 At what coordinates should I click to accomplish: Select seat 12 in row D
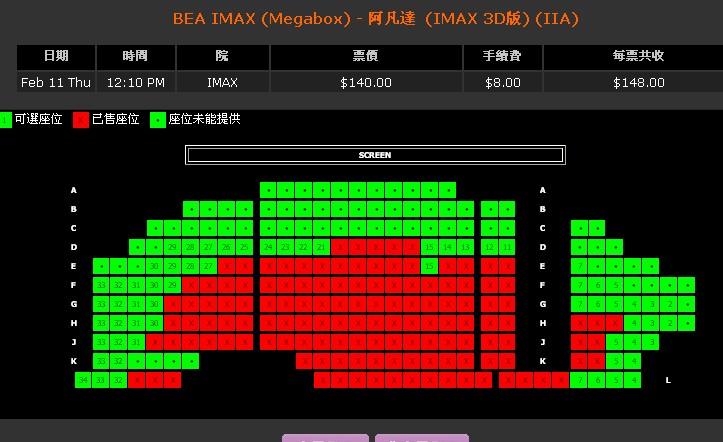click(x=490, y=247)
